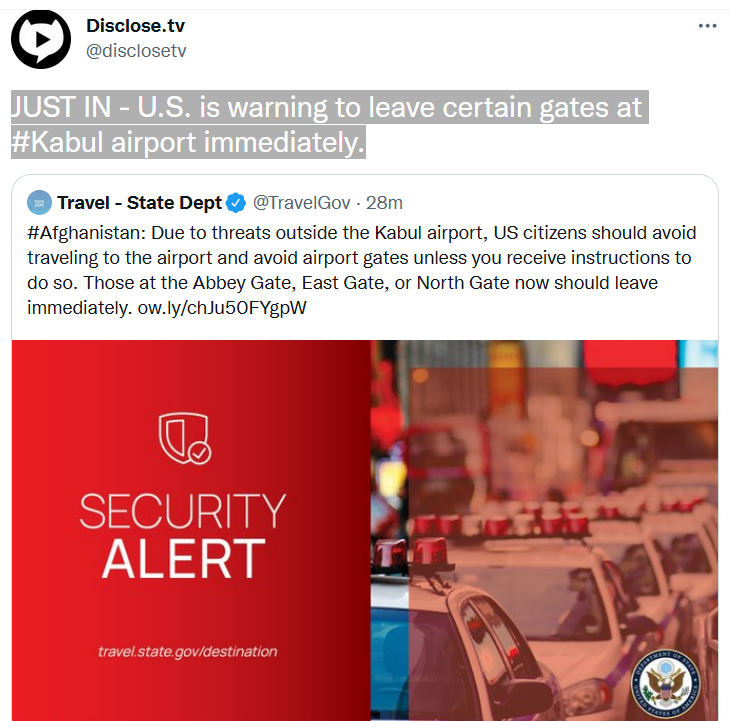730x721 pixels.
Task: Click travel.state.gov/destination text in image
Action: 188,651
